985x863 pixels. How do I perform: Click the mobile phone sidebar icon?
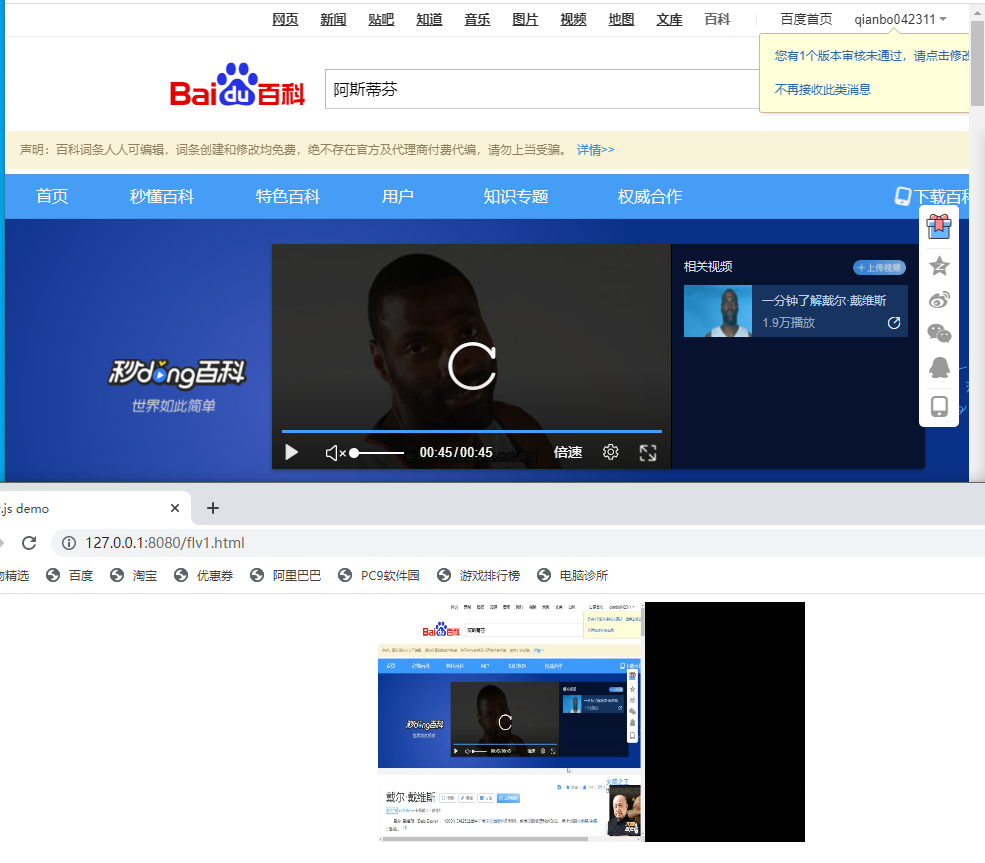pos(939,406)
